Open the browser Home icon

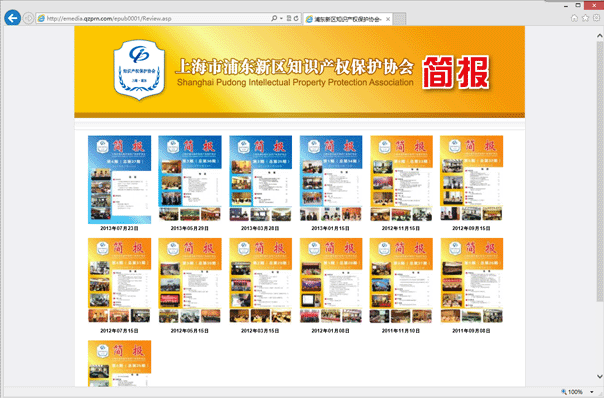[574, 18]
